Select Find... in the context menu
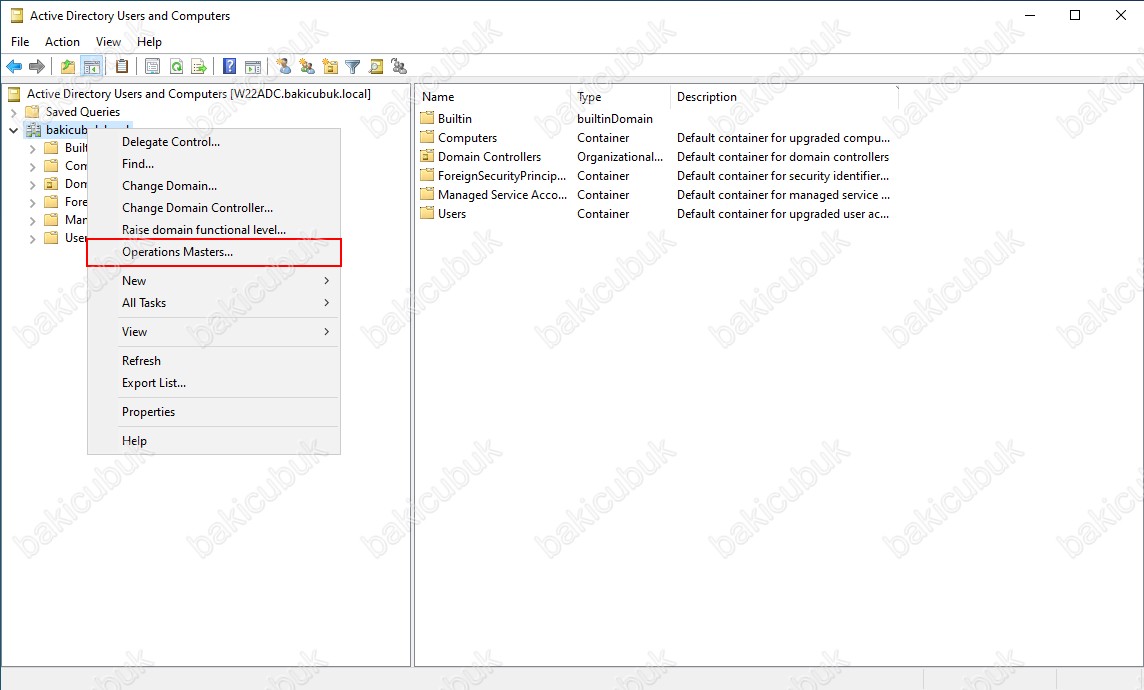1144x690 pixels. pos(214,164)
